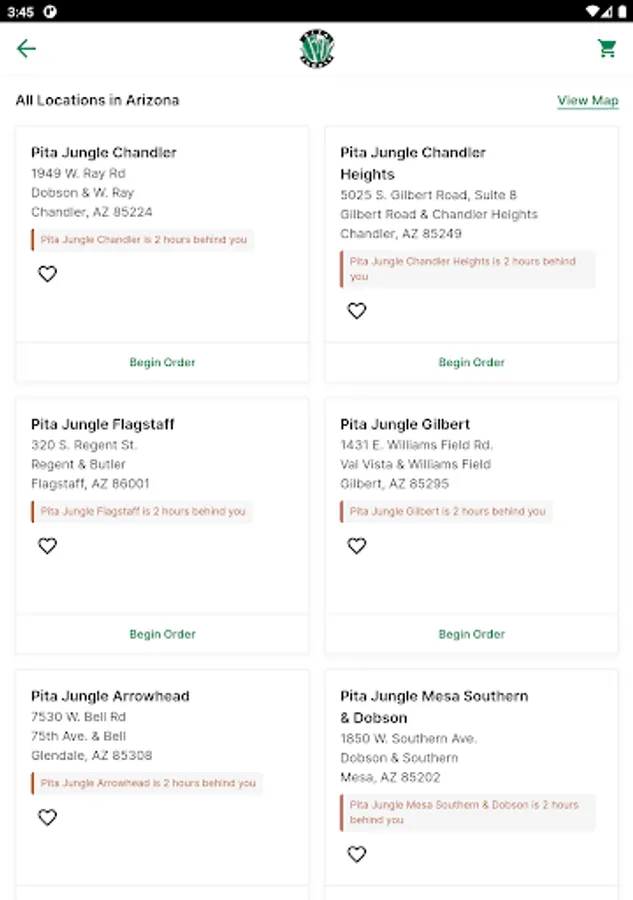Begin Order at Pita Jungle Gilbert

pos(471,634)
